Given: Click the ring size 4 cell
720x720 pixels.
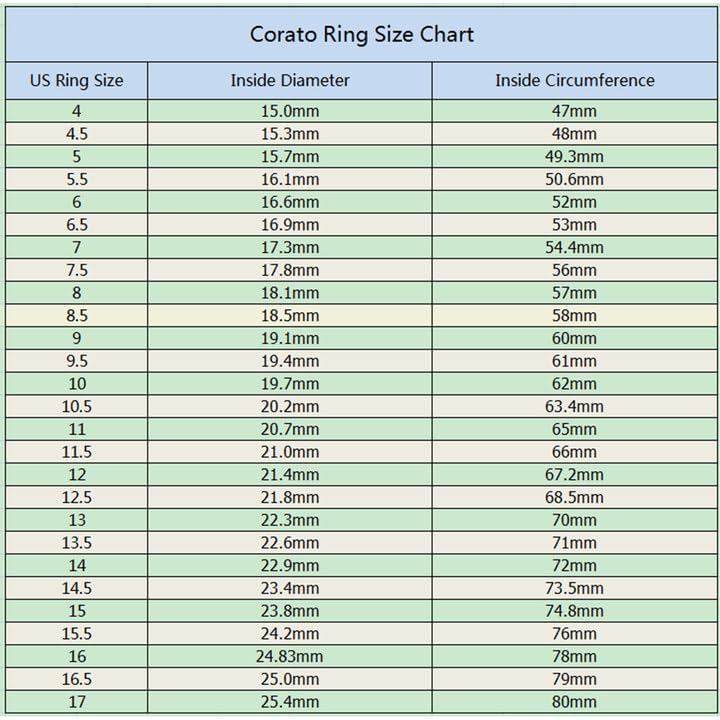Looking at the screenshot, I should click(77, 111).
